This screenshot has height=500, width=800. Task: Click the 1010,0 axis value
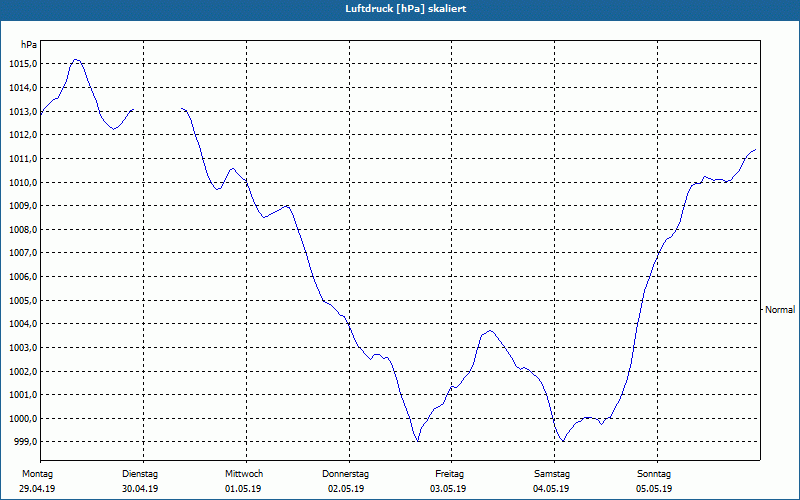coord(23,182)
